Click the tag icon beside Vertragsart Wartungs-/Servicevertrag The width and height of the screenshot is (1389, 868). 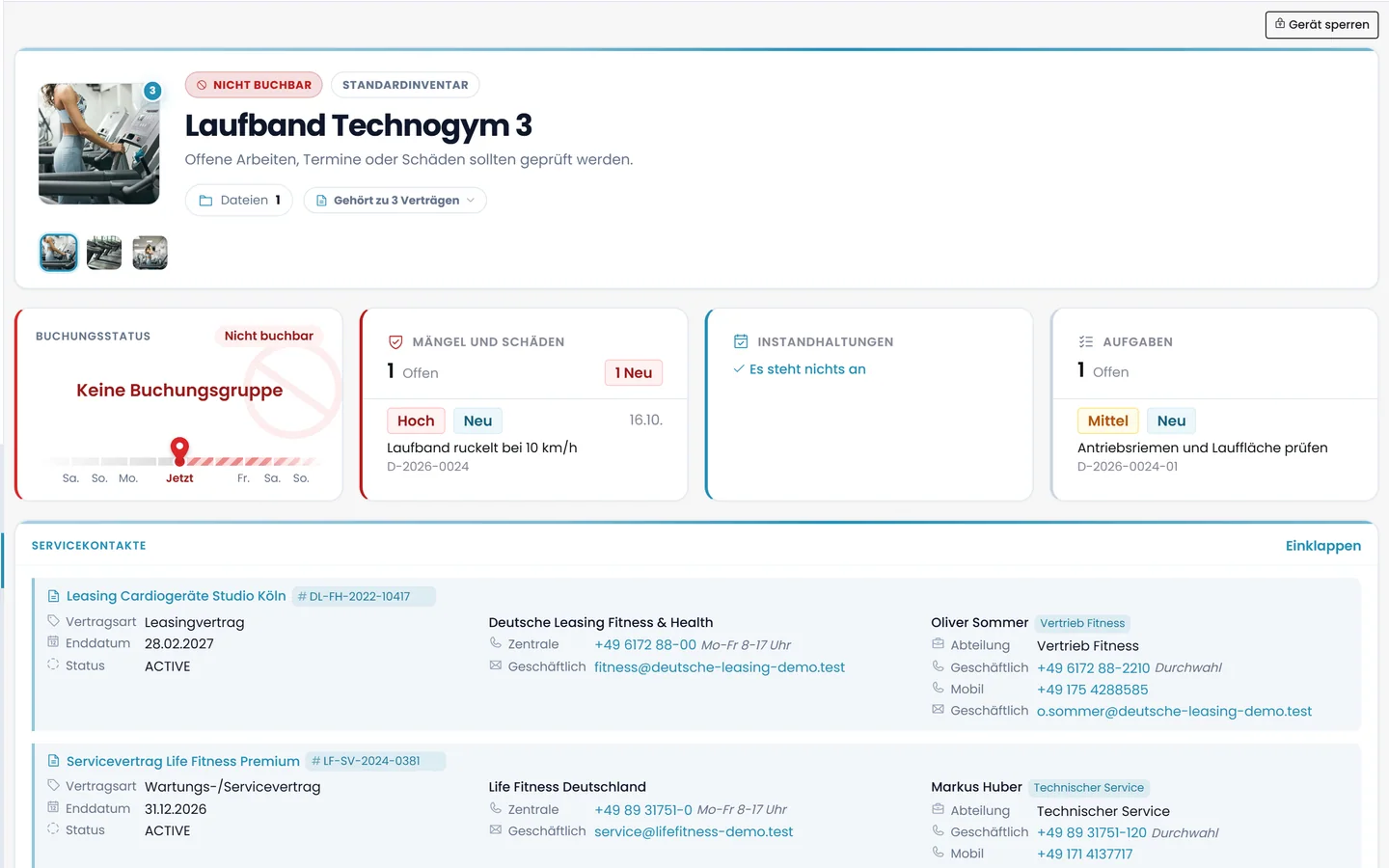tap(53, 785)
